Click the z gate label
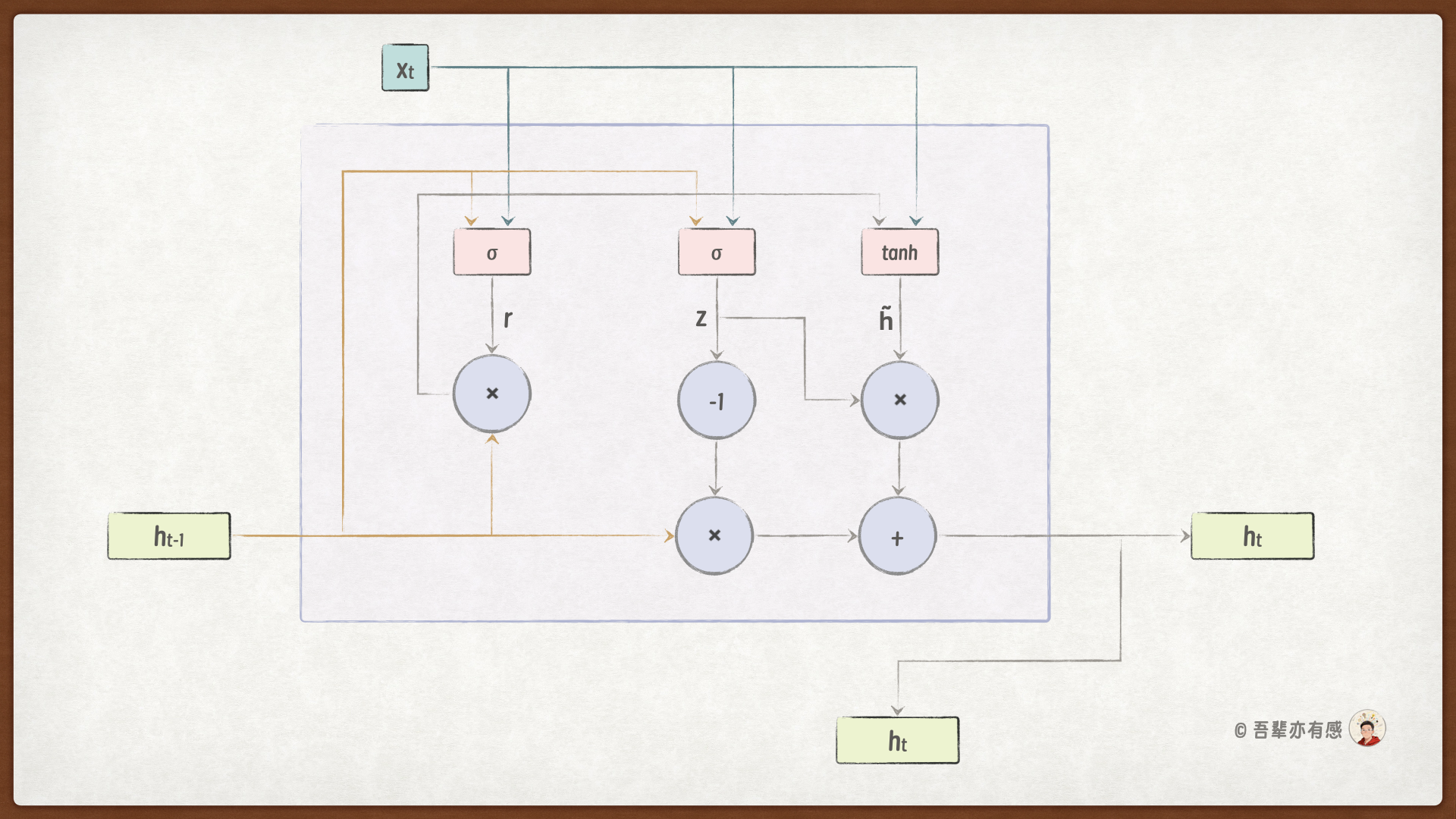The width and height of the screenshot is (1456, 819). (x=701, y=318)
